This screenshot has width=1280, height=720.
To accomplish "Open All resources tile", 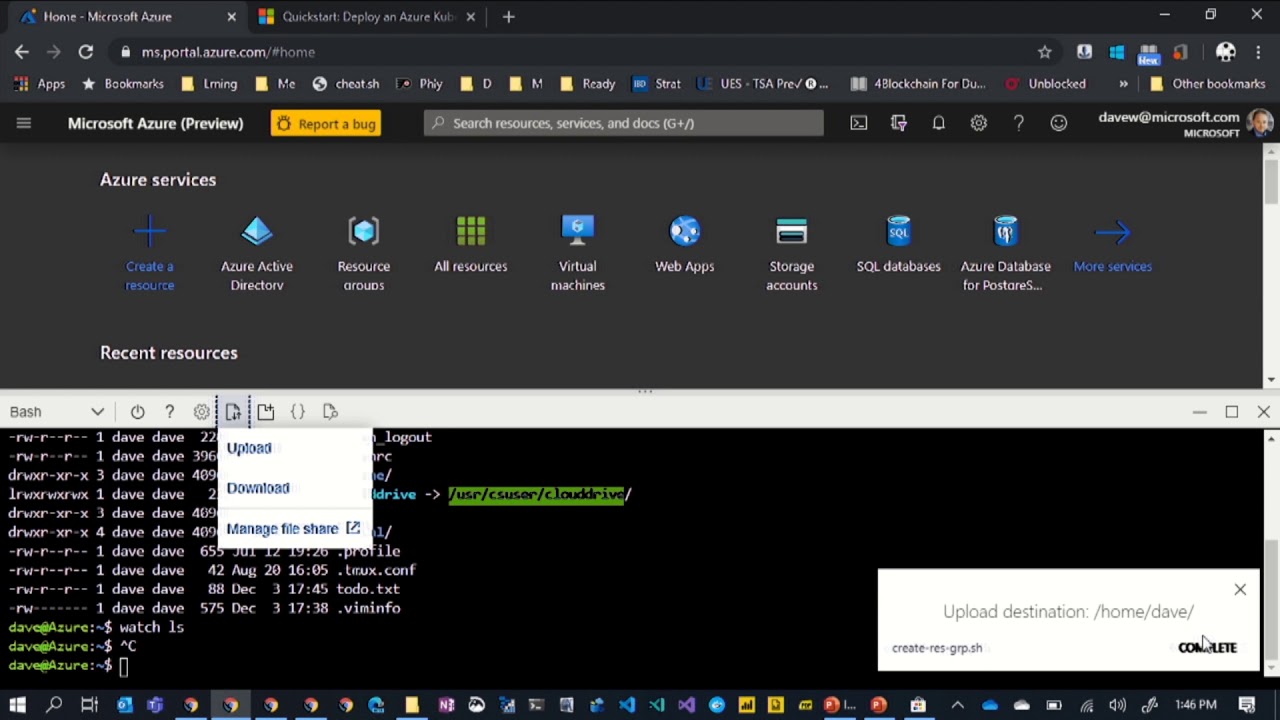I will click(471, 245).
